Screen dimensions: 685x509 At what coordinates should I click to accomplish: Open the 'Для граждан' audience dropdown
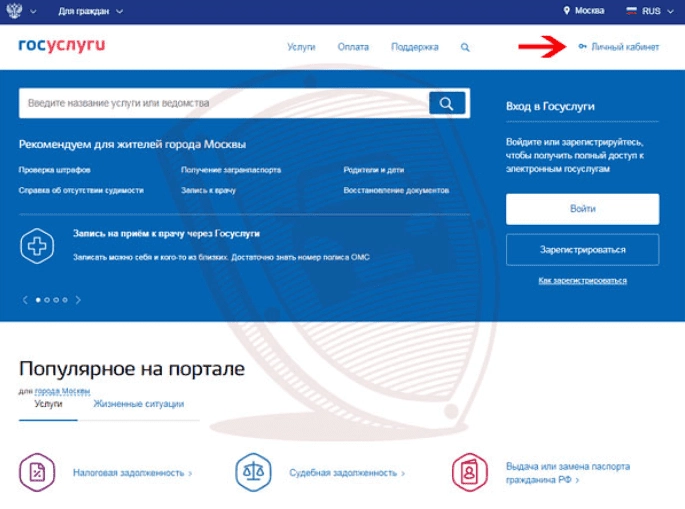tap(90, 11)
